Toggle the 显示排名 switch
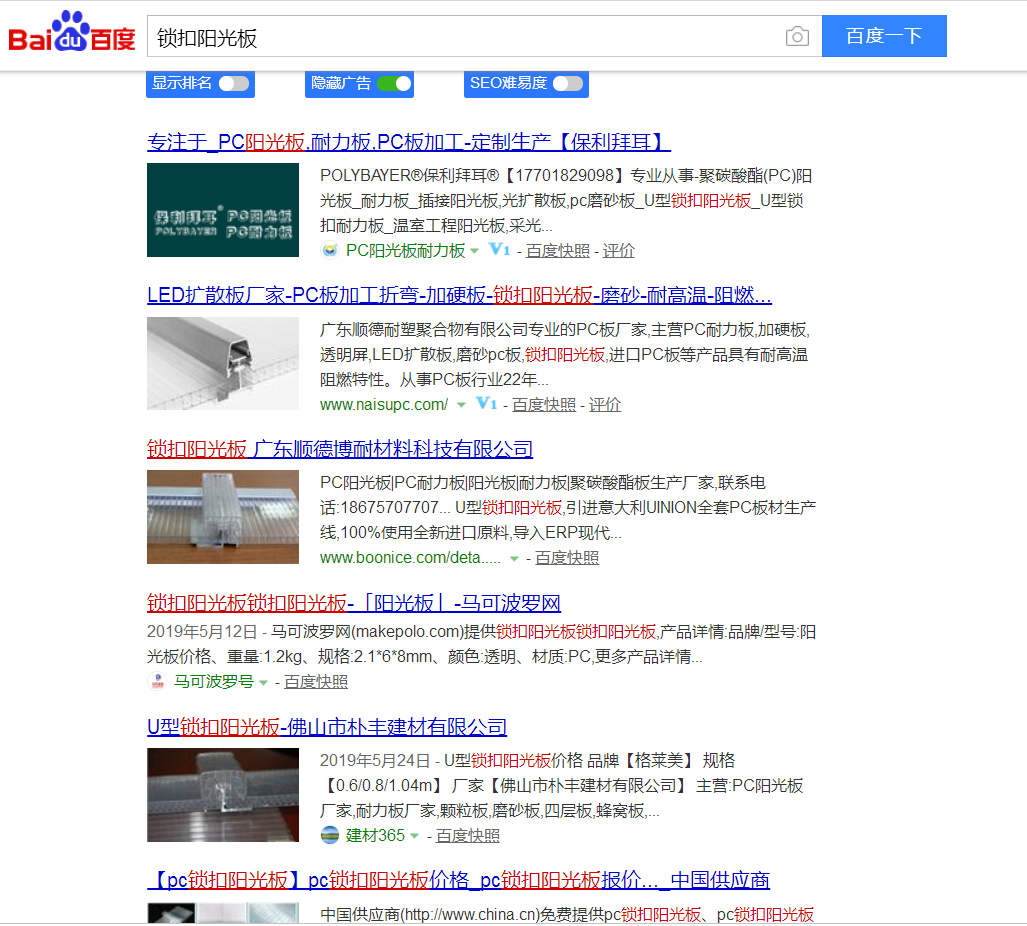This screenshot has width=1027, height=926. point(234,83)
